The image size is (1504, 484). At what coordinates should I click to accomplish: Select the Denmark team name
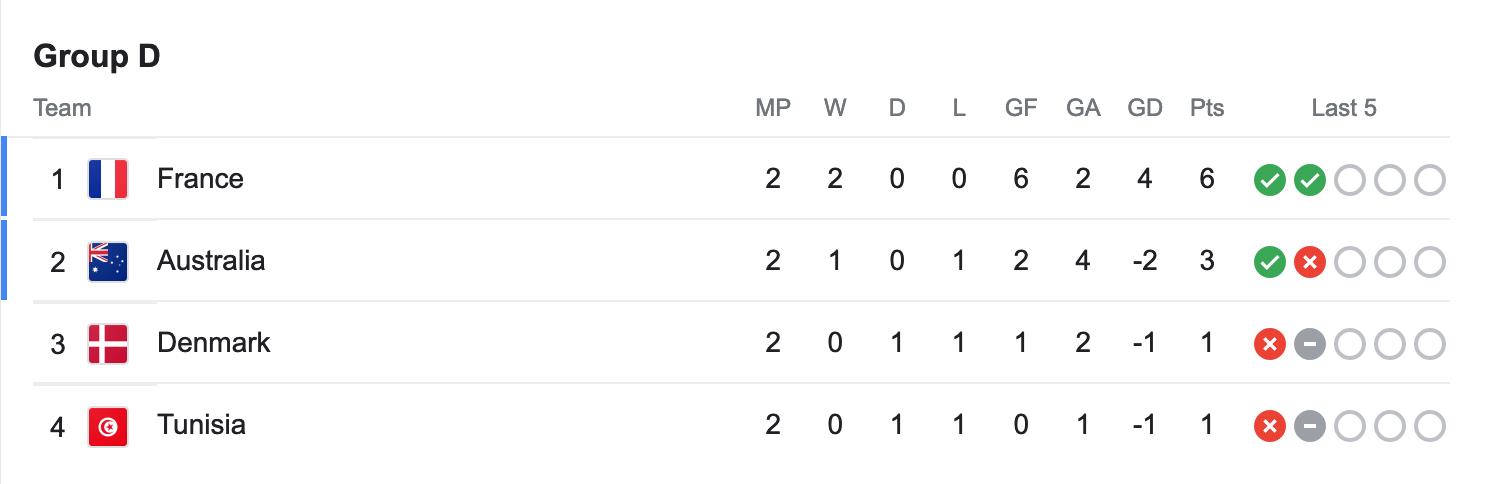coord(214,343)
